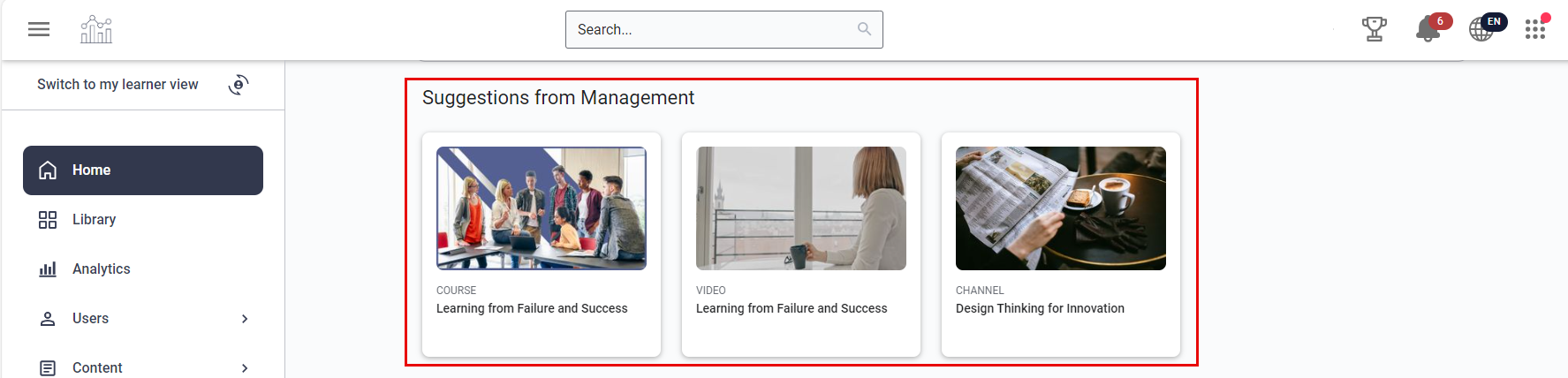Expand the Users submenu chevron

tap(245, 319)
